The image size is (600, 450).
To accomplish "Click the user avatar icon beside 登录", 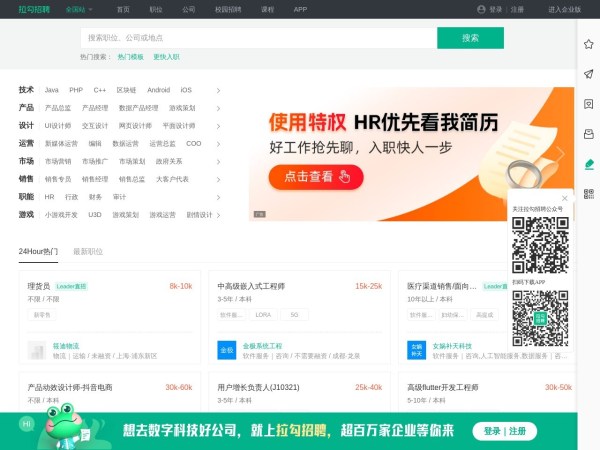I will (481, 9).
